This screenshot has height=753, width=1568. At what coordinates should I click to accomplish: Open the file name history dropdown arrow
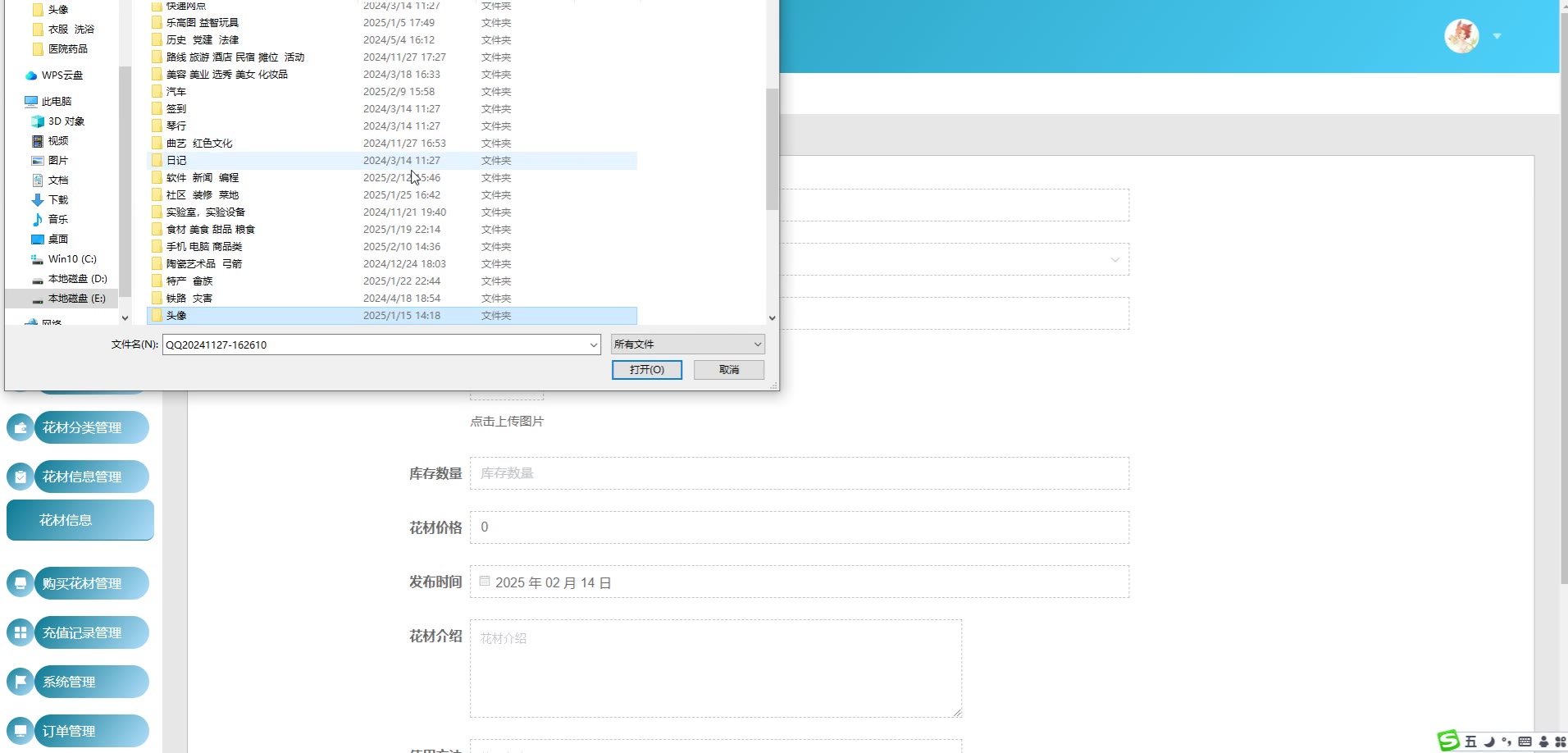pos(594,345)
